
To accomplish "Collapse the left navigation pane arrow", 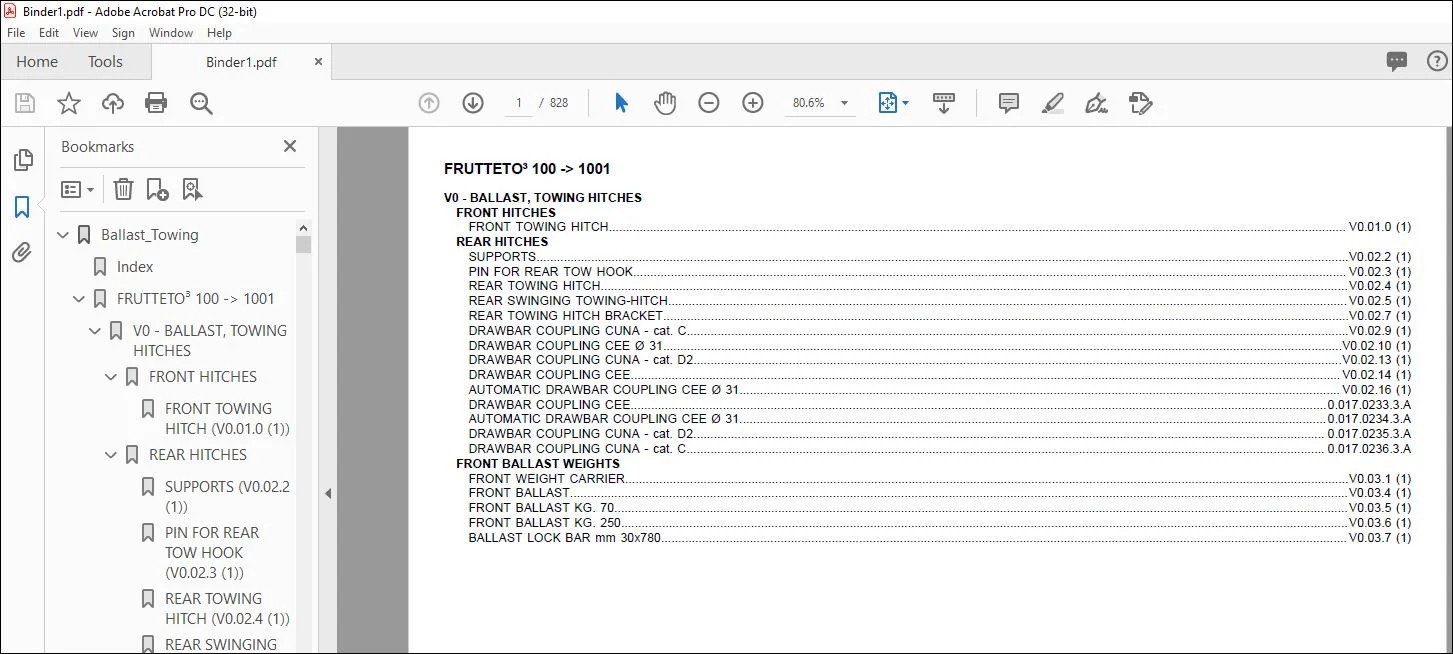I will point(327,493).
